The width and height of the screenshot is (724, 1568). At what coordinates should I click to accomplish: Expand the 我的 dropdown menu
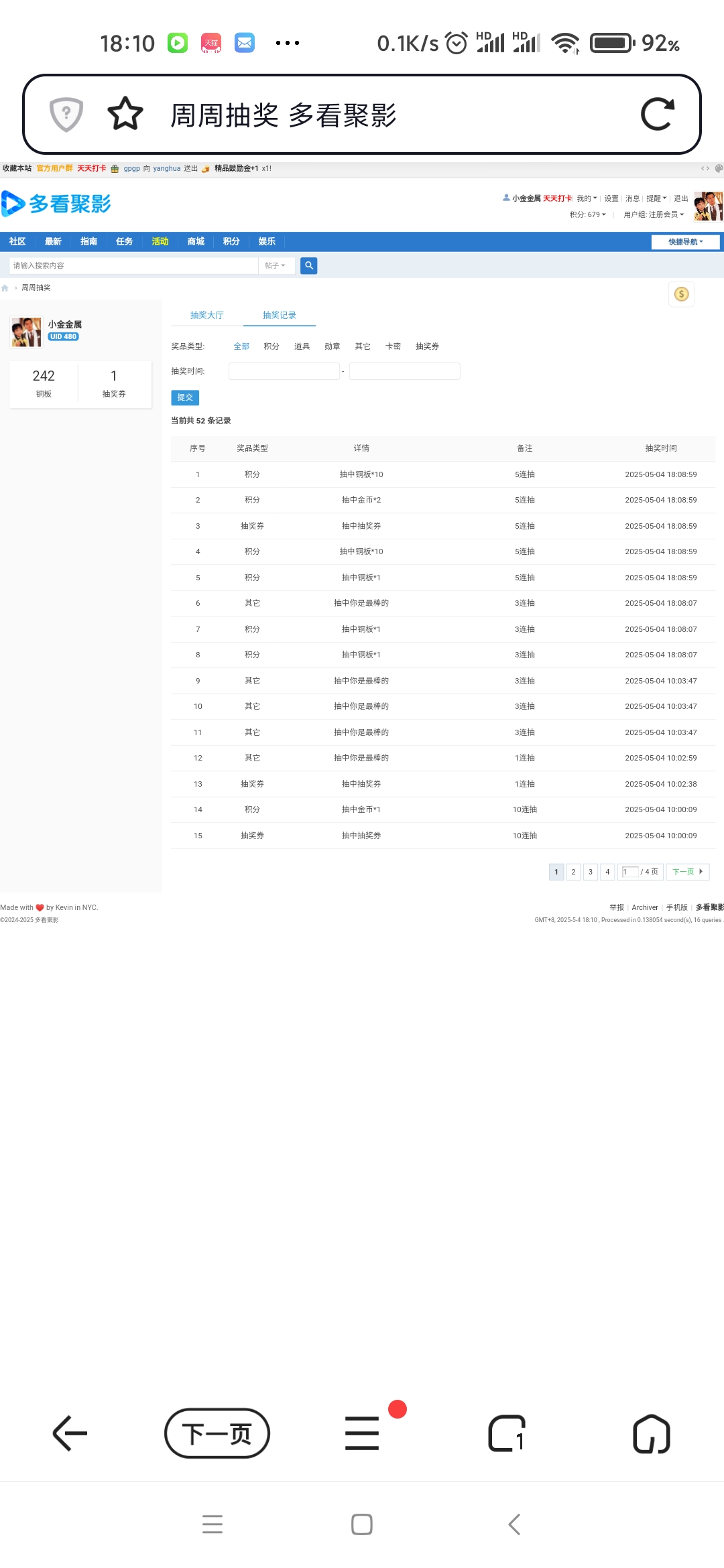pyautogui.click(x=587, y=198)
